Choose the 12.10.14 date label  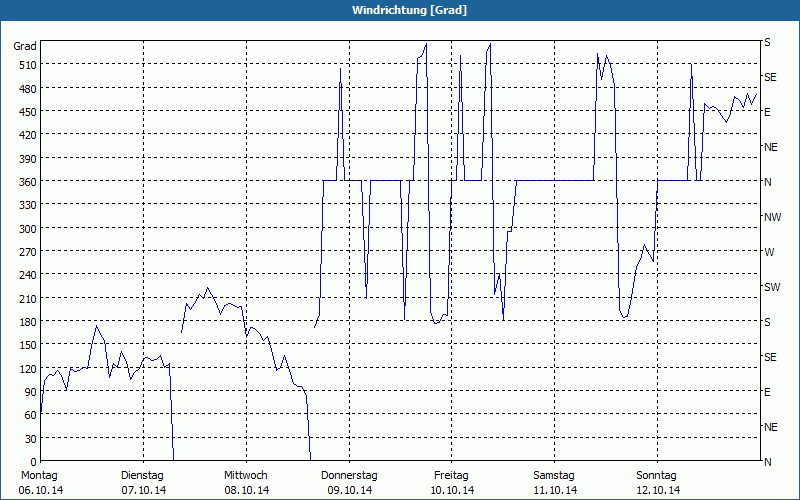pyautogui.click(x=658, y=490)
